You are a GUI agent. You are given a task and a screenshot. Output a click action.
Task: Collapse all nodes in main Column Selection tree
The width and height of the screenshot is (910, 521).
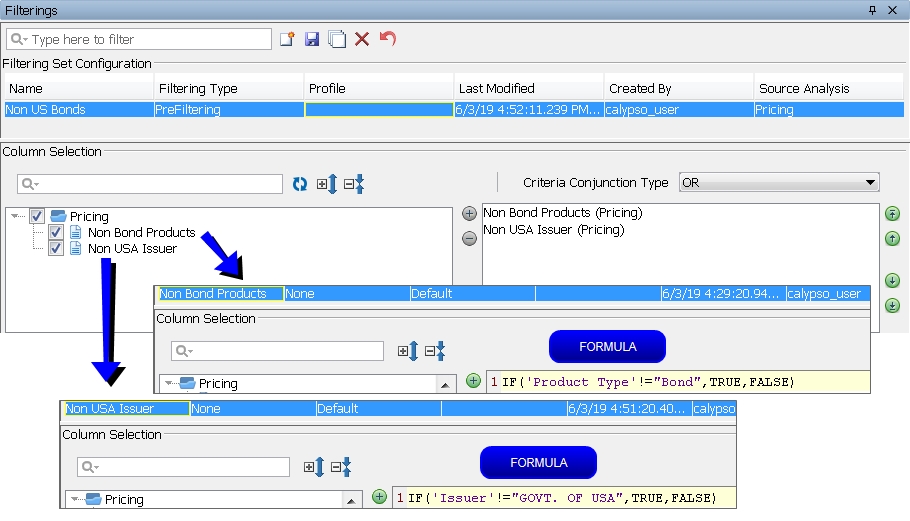point(354,184)
